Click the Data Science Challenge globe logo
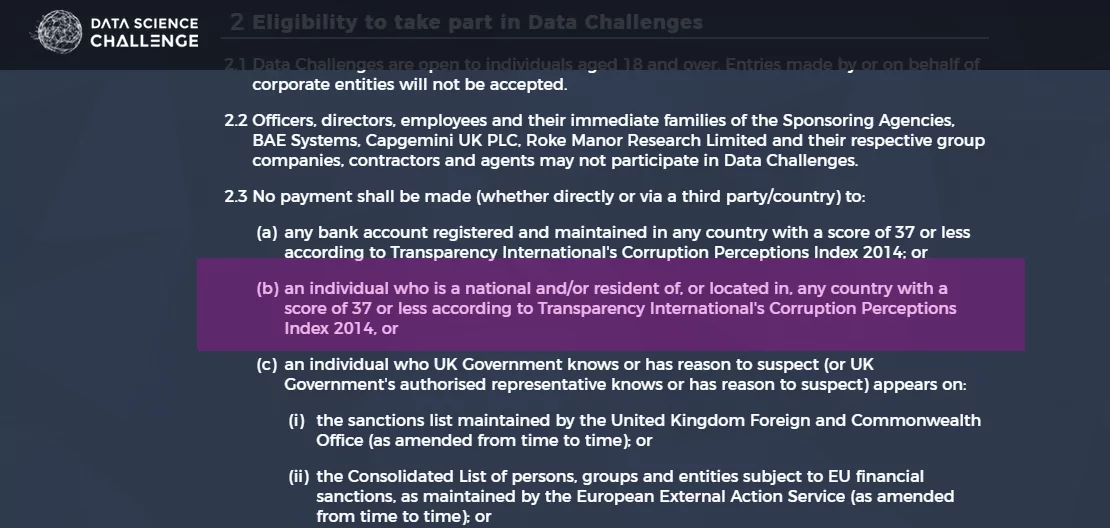1110x528 pixels. pyautogui.click(x=59, y=31)
